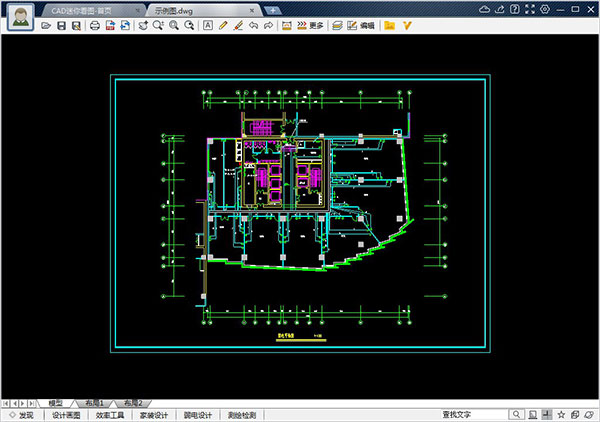Click the 编辑 edit button
600x422 pixels.
coord(361,25)
